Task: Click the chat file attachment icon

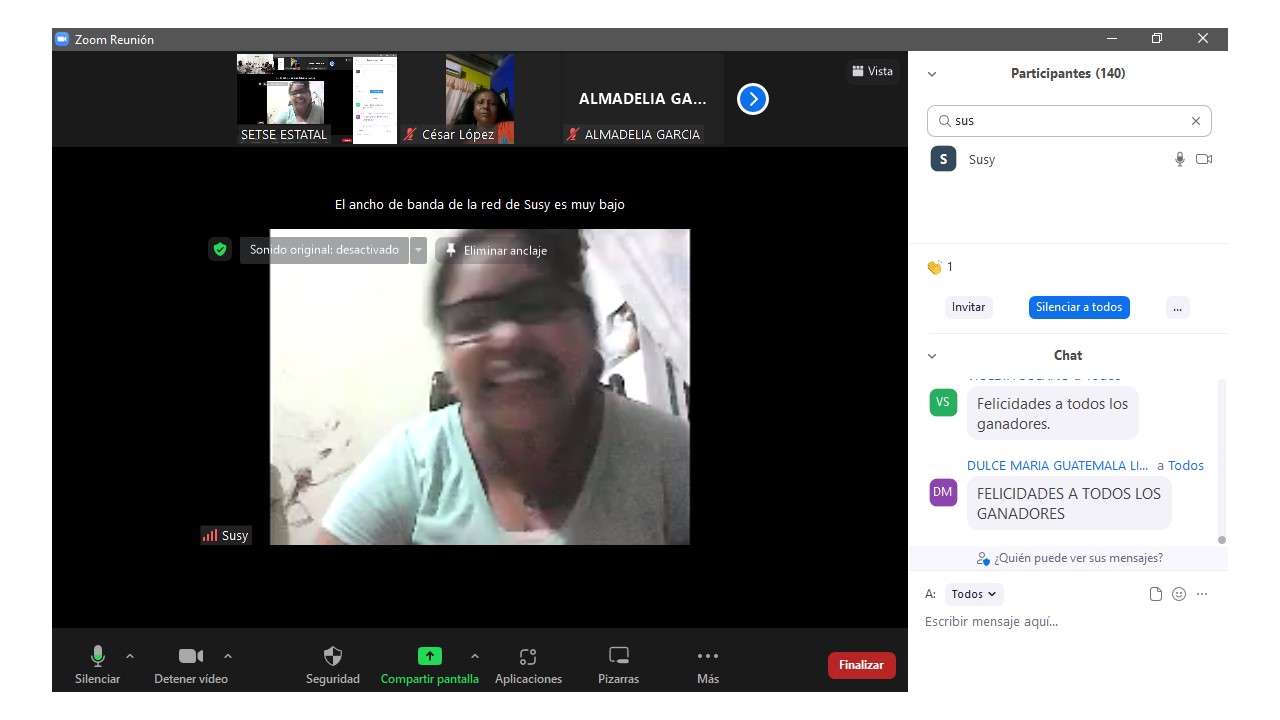Action: pos(1156,594)
